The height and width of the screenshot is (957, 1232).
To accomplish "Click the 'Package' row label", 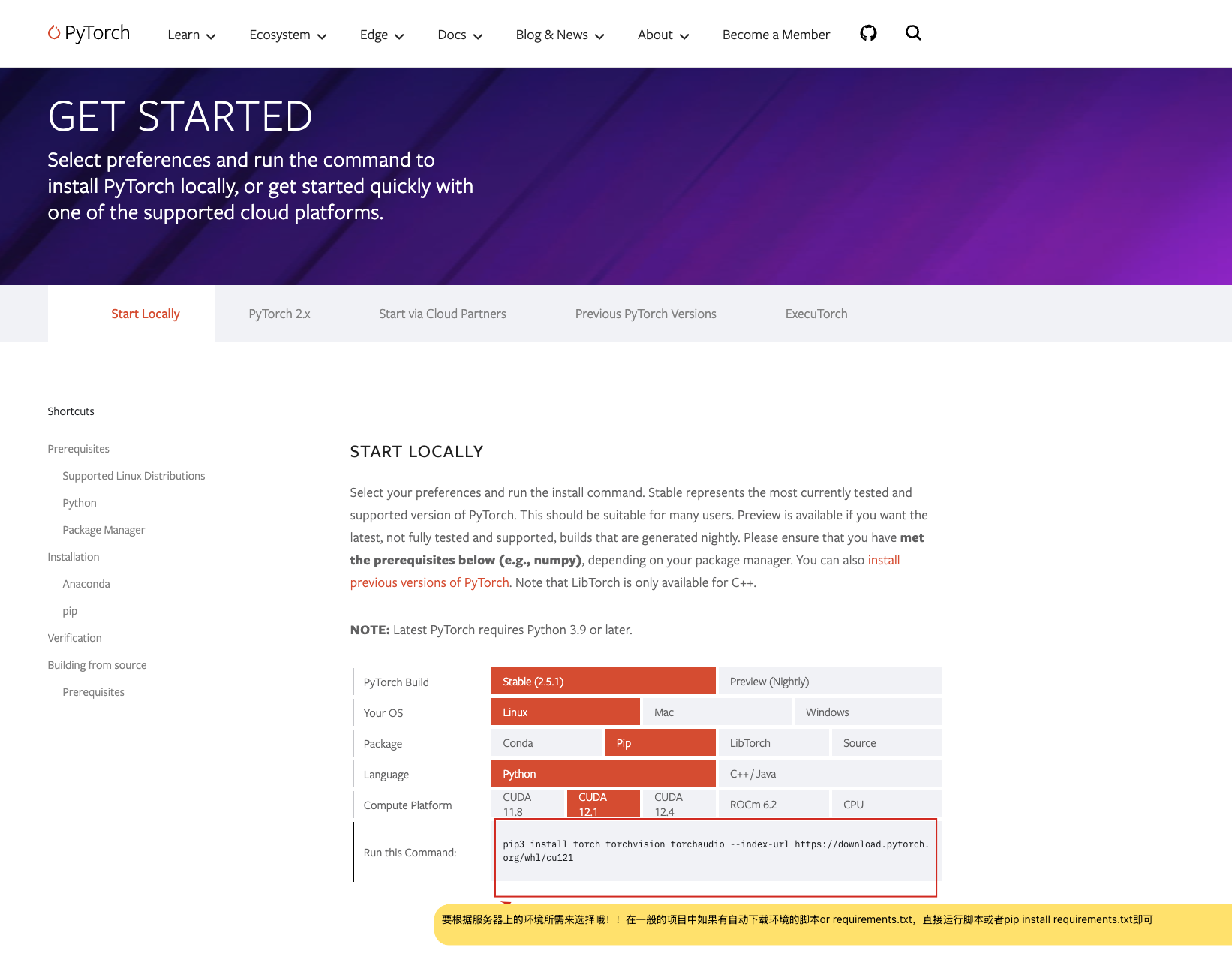I will click(383, 744).
